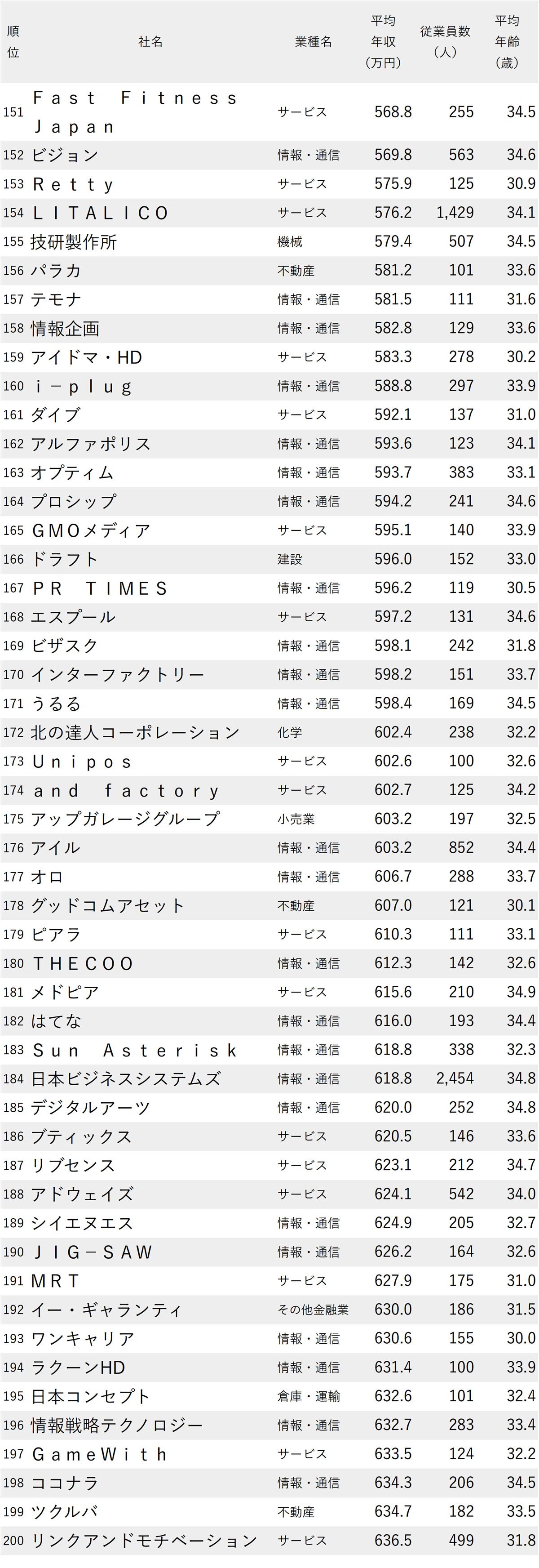
Task: Click 日本コンセプト industry cell 倉庫・運輸
Action: (x=309, y=1396)
